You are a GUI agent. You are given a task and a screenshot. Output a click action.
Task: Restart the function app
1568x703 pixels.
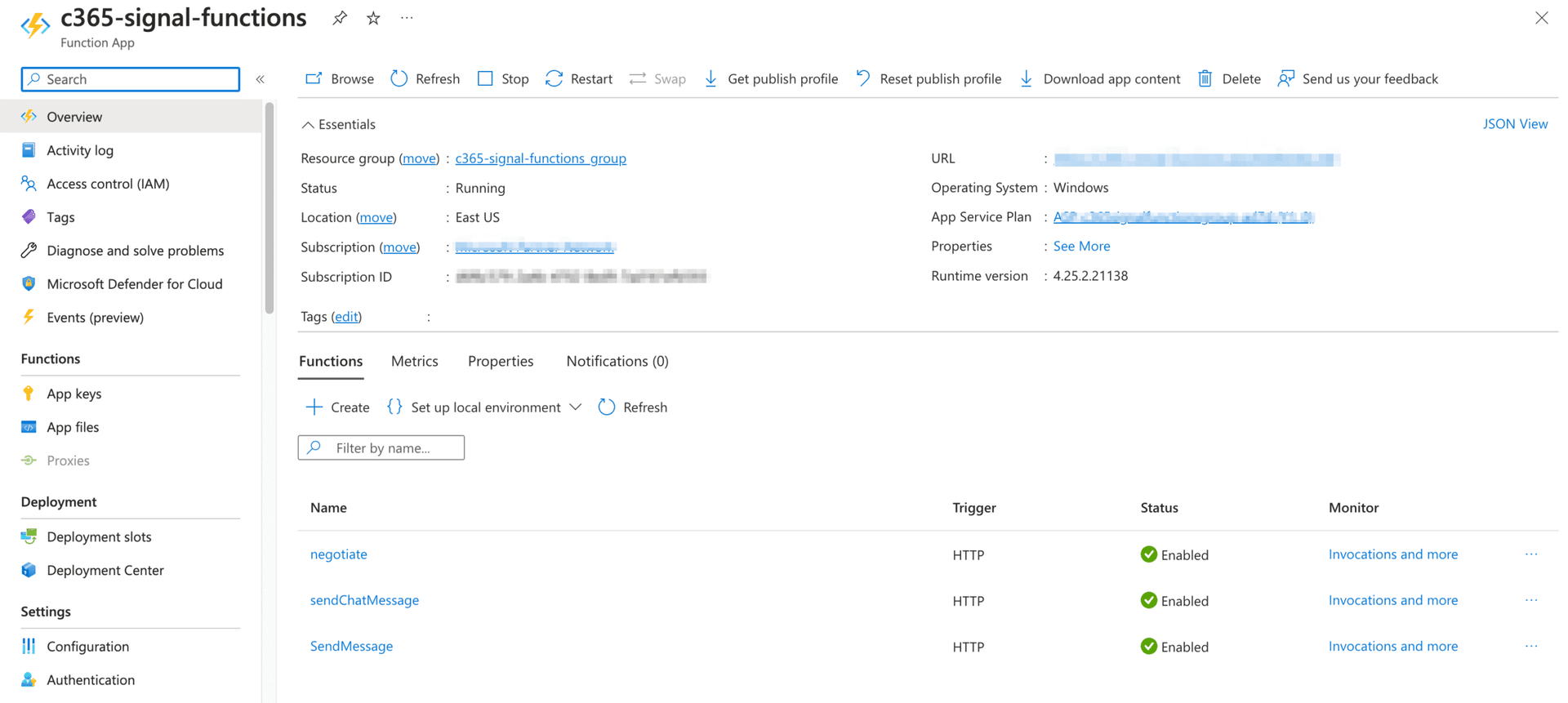(x=579, y=78)
